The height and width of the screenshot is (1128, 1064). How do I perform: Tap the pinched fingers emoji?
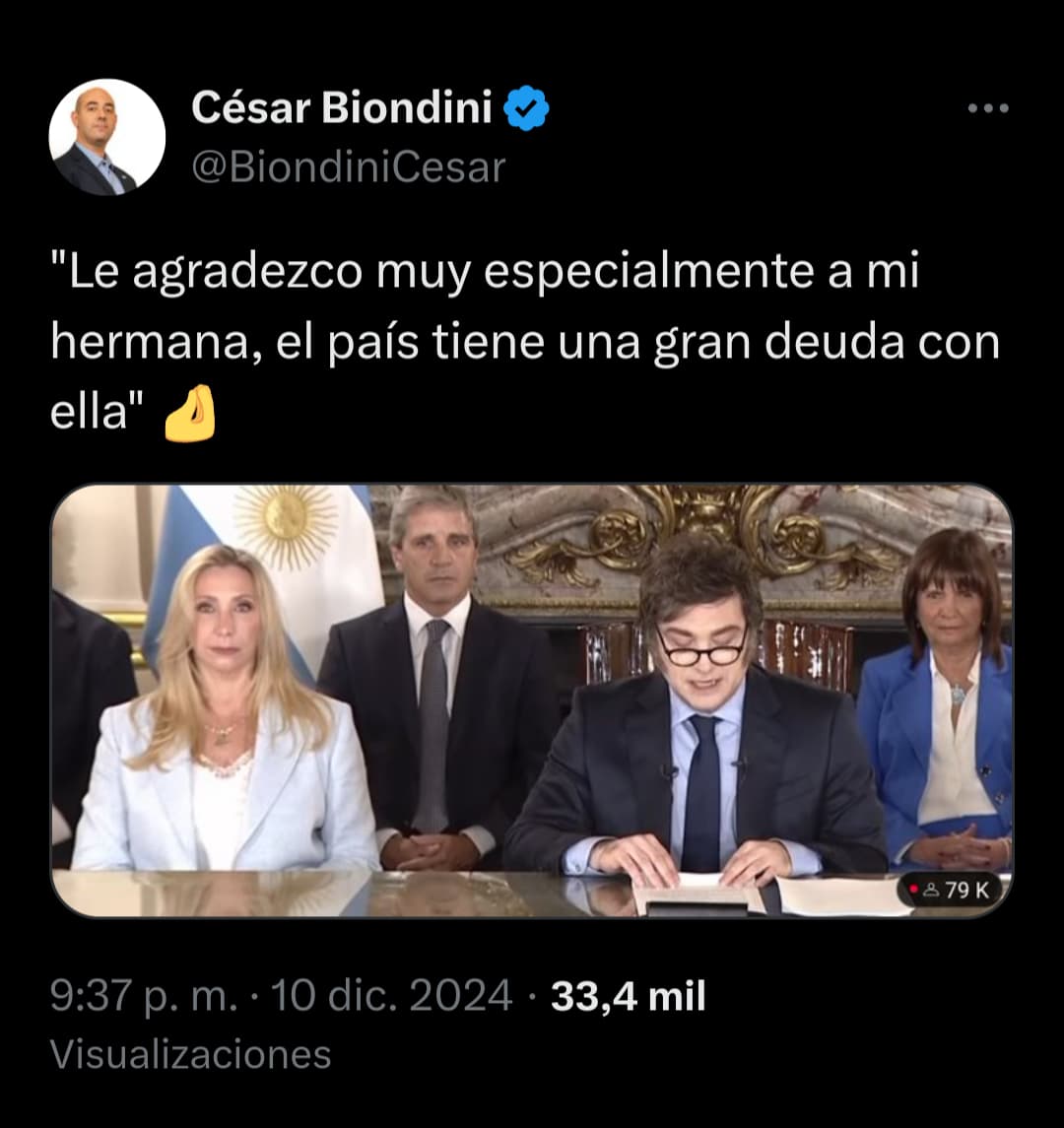click(190, 413)
